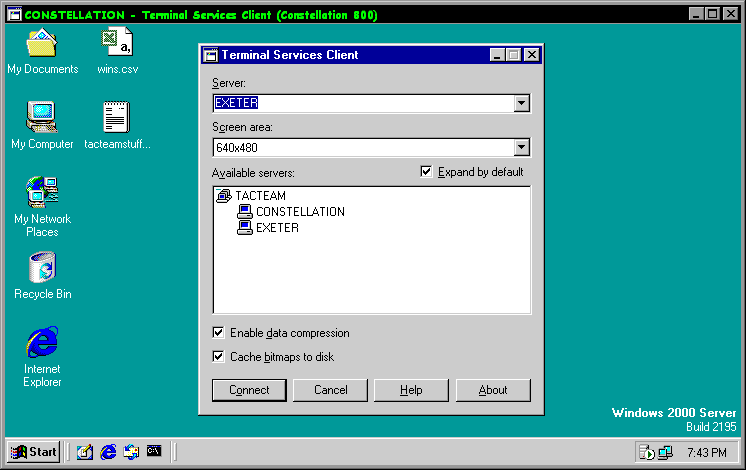The height and width of the screenshot is (470, 746).
Task: Click the CONSTELLATION computer icon in list
Action: 245,212
